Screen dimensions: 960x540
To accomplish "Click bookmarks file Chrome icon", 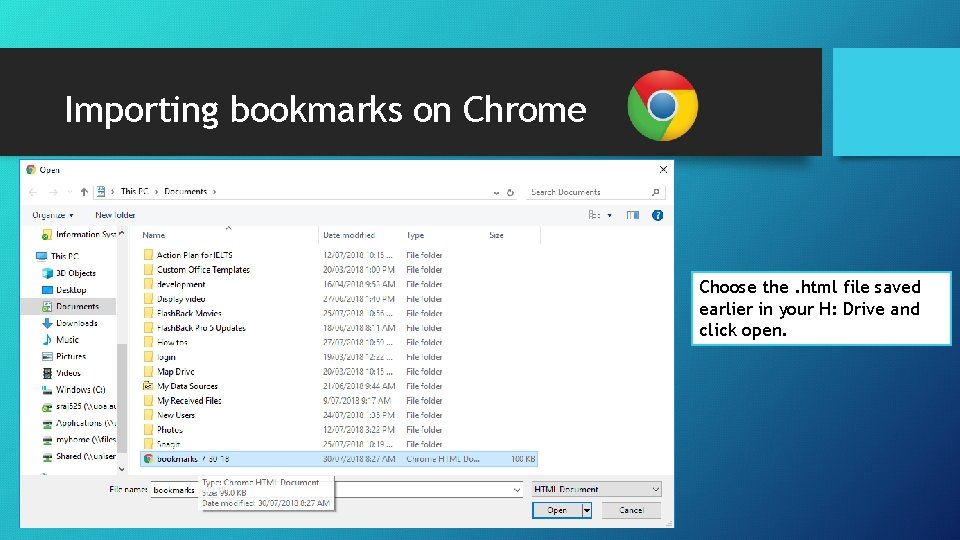I will click(x=148, y=459).
